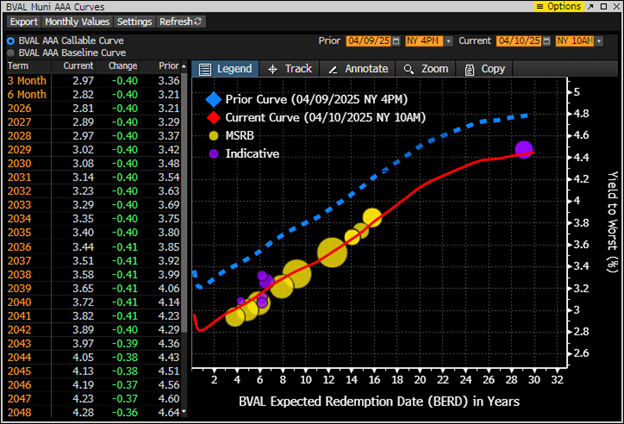Select the 2040 term row
The width and height of the screenshot is (624, 424).
[x=94, y=302]
